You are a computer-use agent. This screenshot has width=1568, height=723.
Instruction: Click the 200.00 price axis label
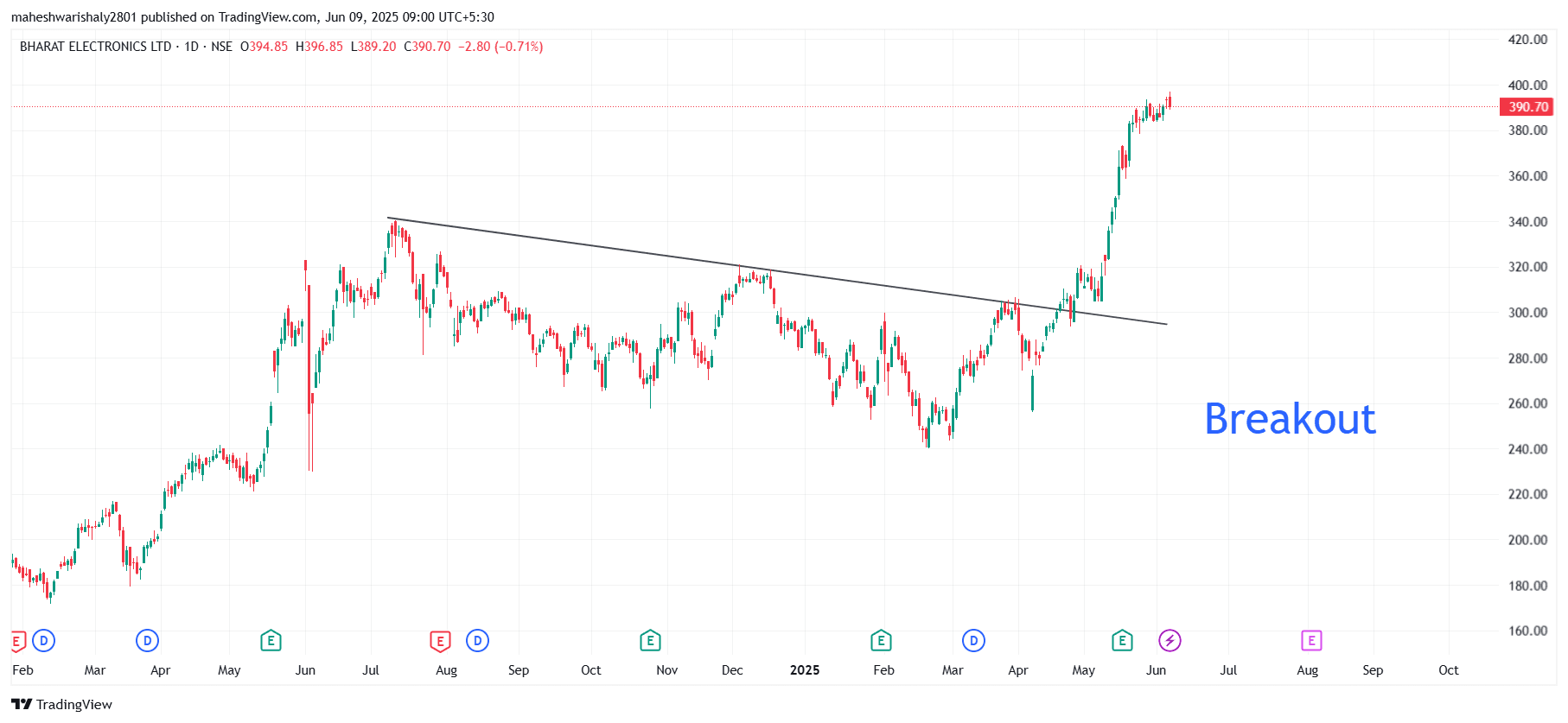point(1527,540)
